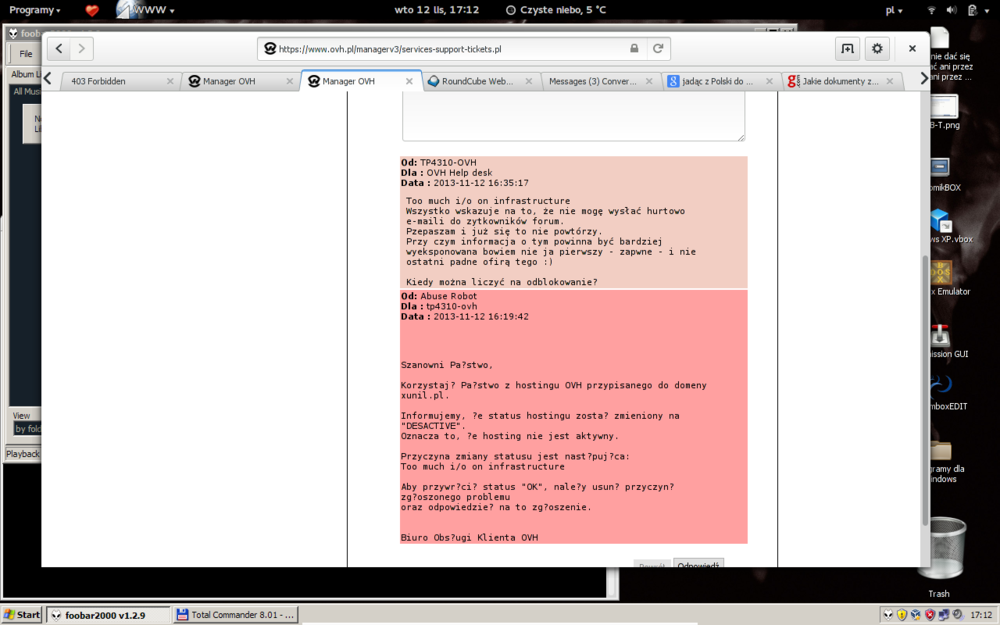The height and width of the screenshot is (625, 1000).
Task: Click the padlock icon in address bar
Action: coord(634,48)
